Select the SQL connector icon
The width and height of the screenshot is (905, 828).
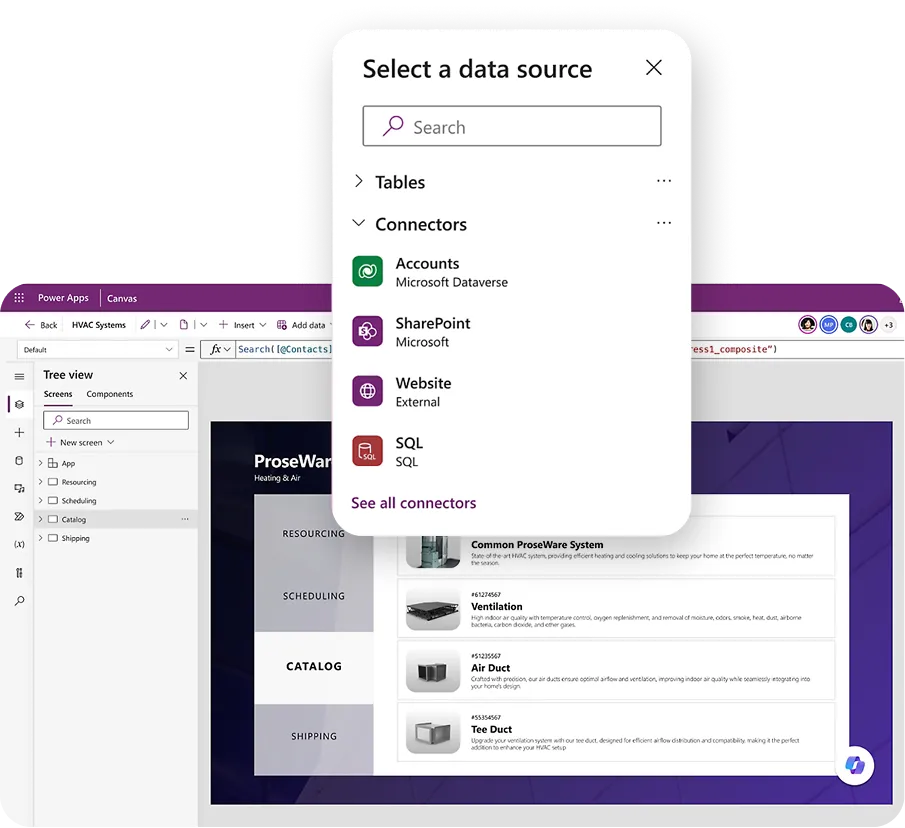(367, 451)
